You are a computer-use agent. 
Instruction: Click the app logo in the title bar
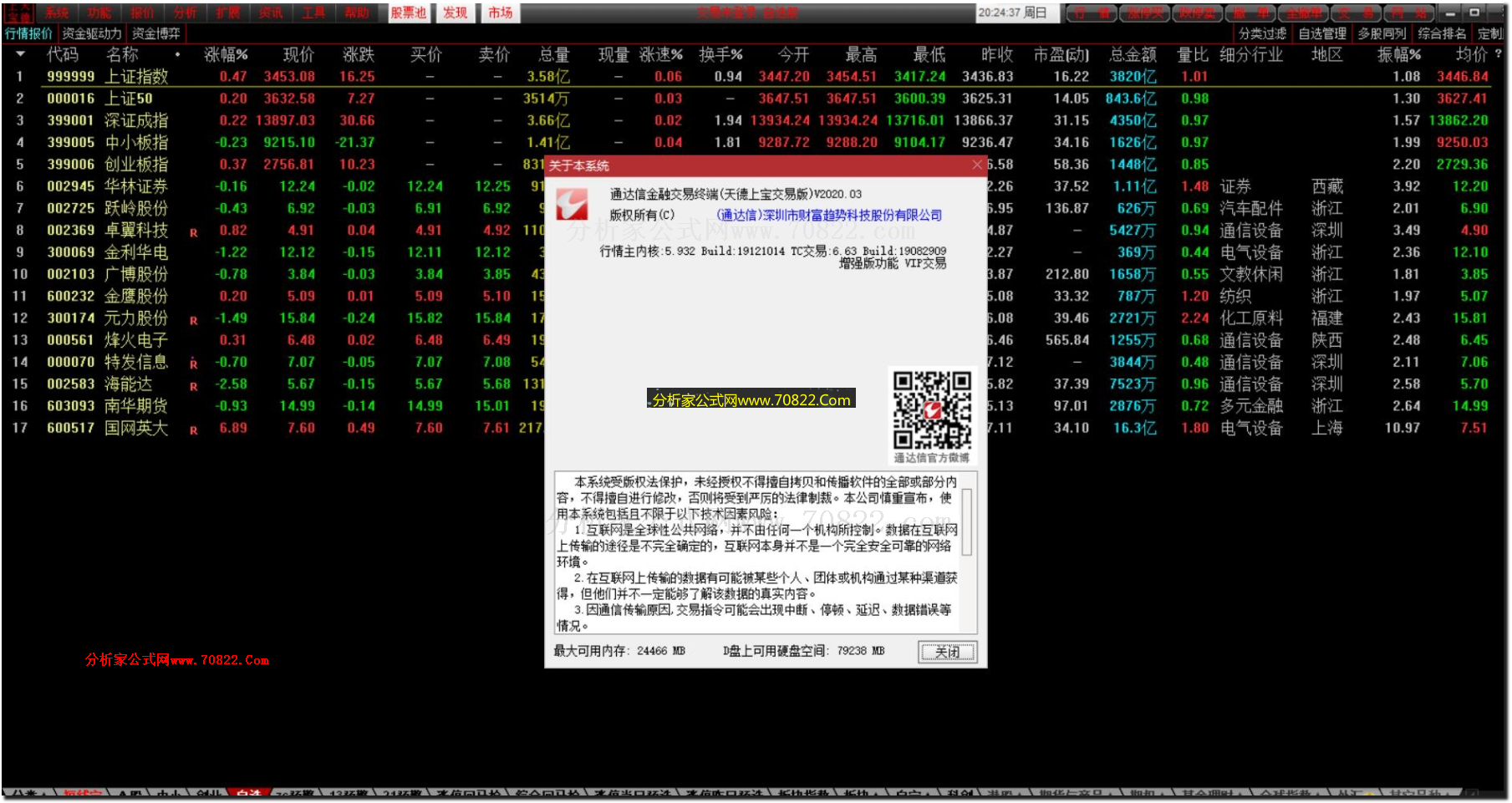pyautogui.click(x=19, y=13)
